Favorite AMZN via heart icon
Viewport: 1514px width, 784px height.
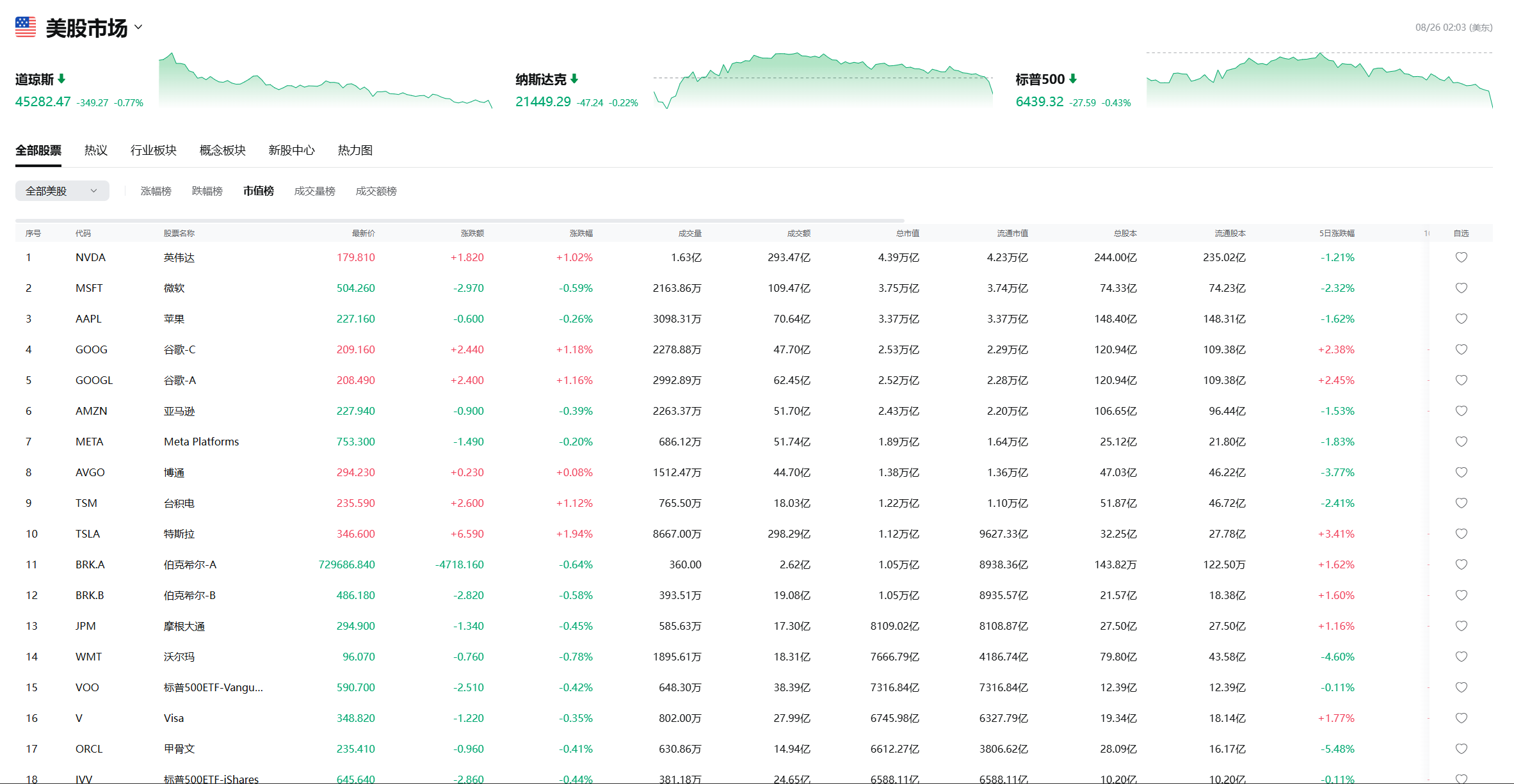click(x=1462, y=411)
